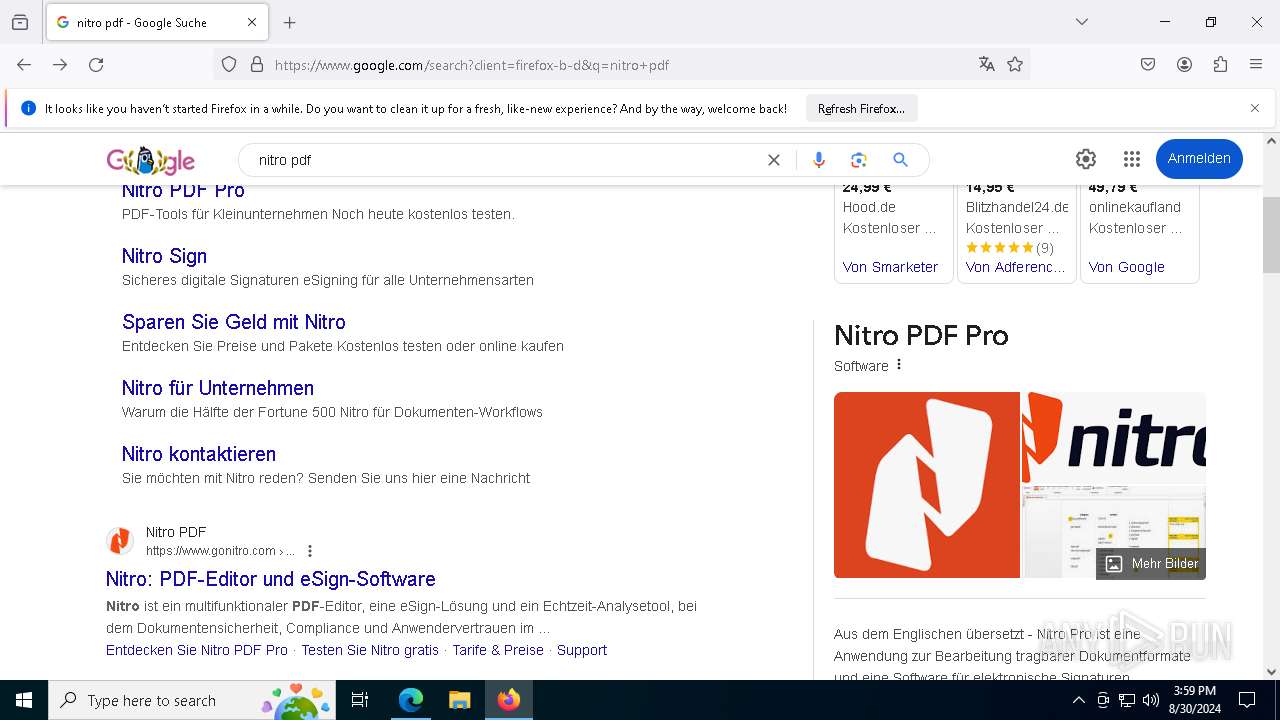
Task: Click the Refresh Firefox button
Action: (861, 108)
